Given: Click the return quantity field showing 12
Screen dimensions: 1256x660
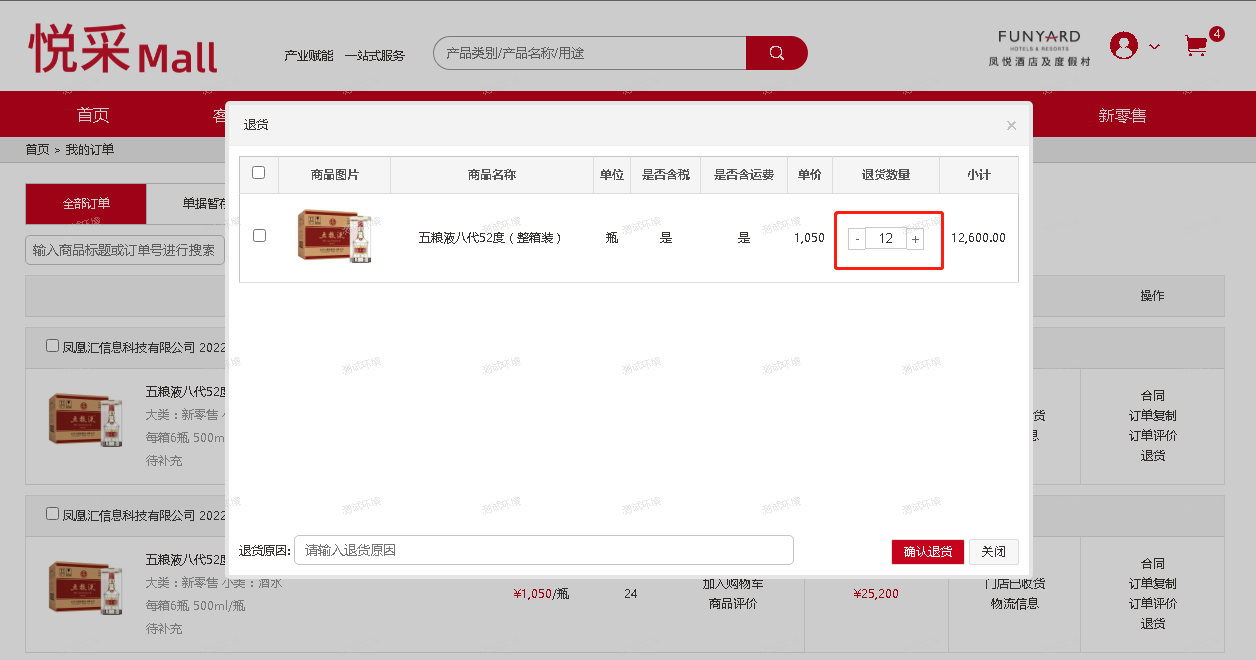Looking at the screenshot, I should (886, 239).
